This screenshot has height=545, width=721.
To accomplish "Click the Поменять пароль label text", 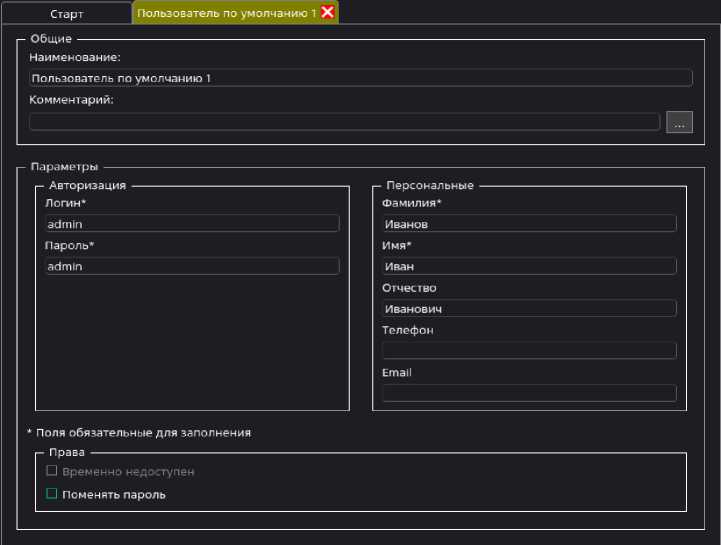I will tap(114, 494).
